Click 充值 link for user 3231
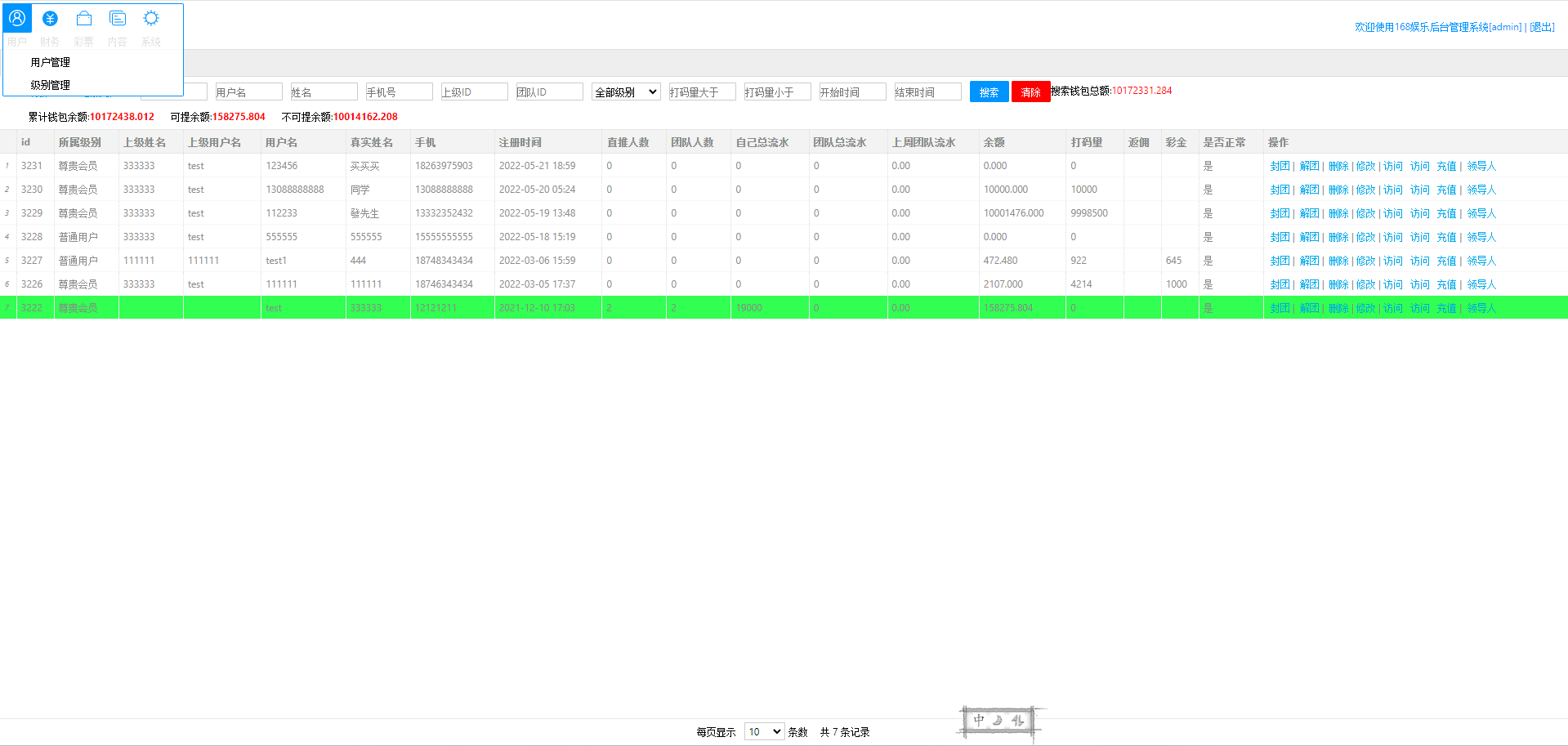Image resolution: width=1568 pixels, height=746 pixels. (1446, 166)
